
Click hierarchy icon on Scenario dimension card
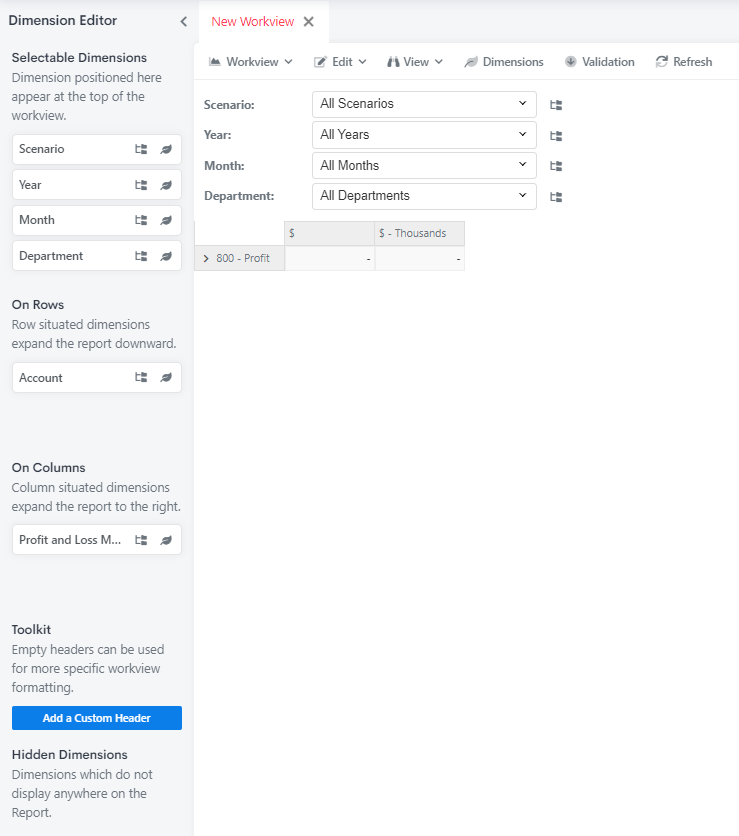coord(141,149)
